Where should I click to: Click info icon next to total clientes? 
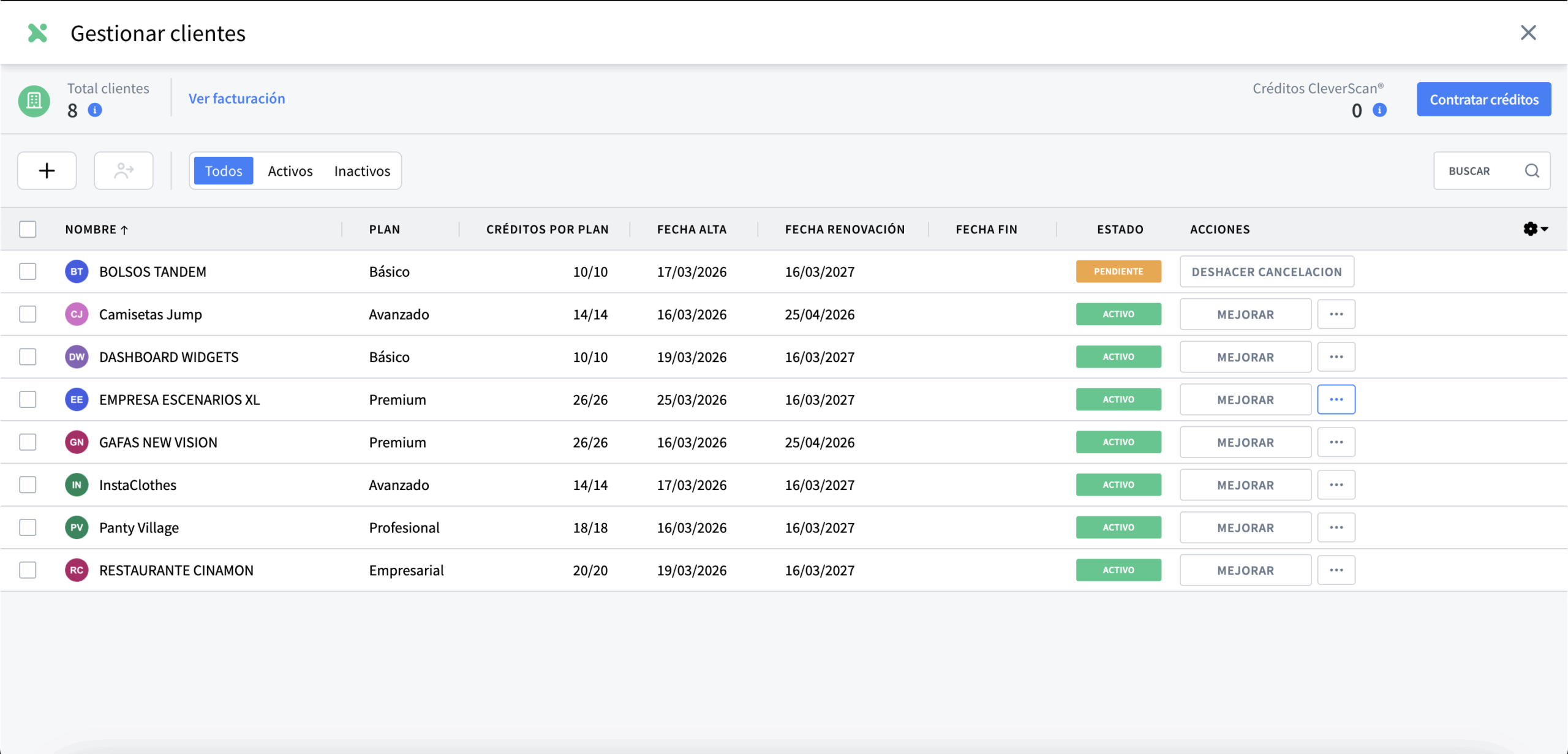pos(95,110)
